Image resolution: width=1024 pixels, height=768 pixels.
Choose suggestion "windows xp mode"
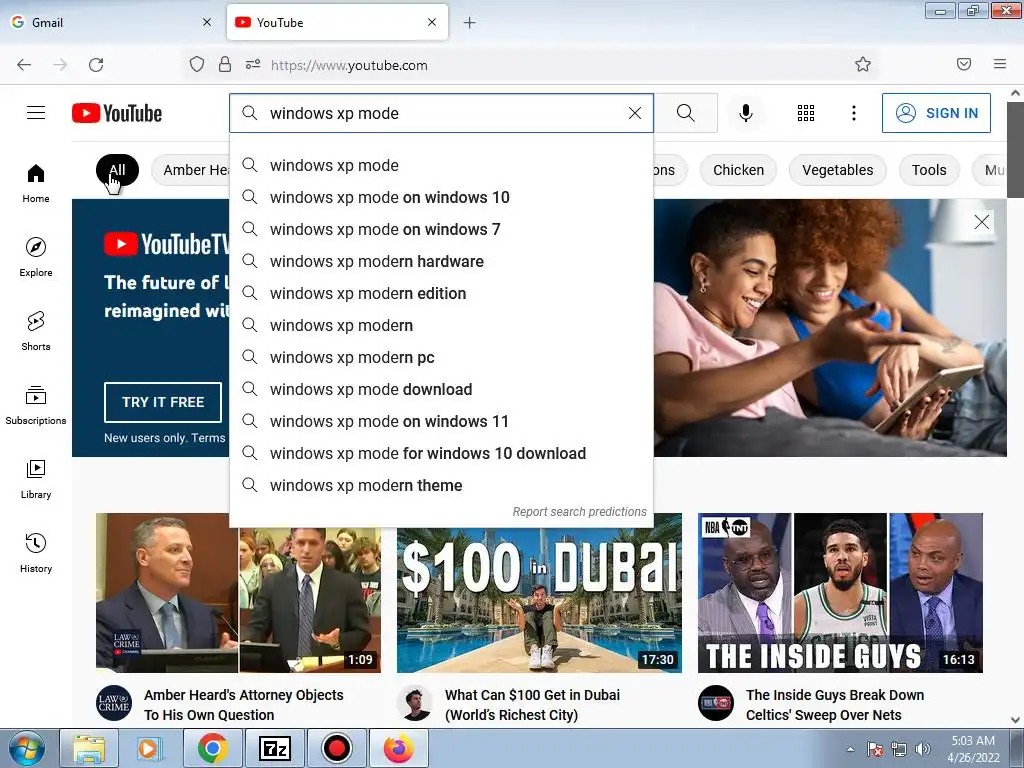(x=441, y=165)
